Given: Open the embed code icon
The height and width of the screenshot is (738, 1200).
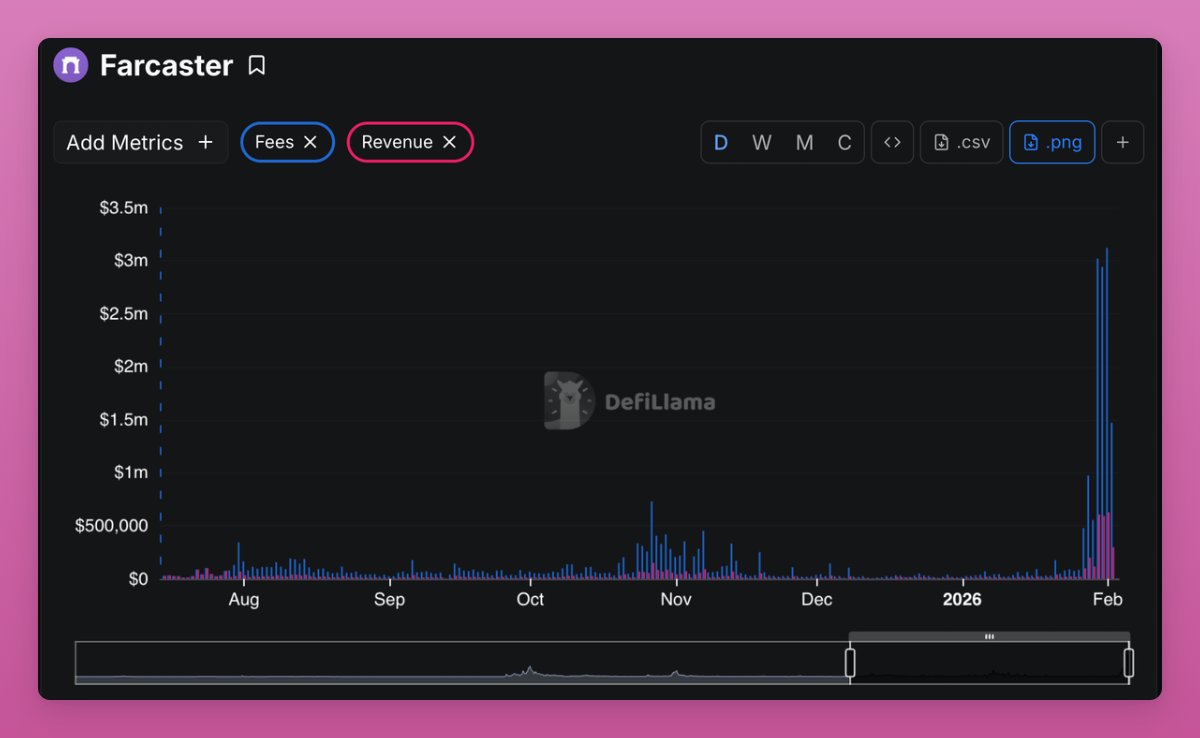Looking at the screenshot, I should (892, 142).
